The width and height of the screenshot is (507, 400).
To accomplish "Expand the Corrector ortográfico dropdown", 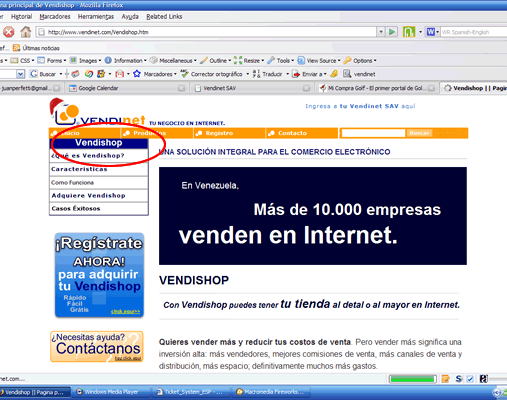I will 247,74.
